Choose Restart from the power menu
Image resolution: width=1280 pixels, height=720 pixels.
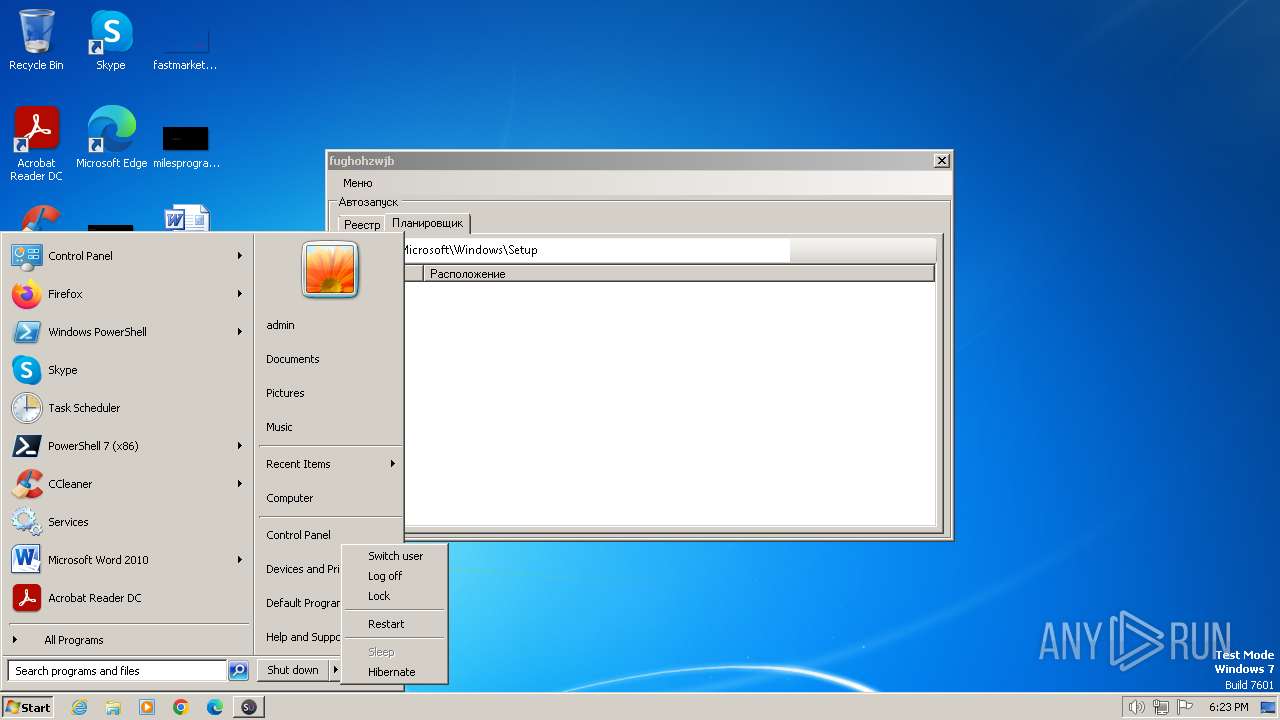coord(395,624)
